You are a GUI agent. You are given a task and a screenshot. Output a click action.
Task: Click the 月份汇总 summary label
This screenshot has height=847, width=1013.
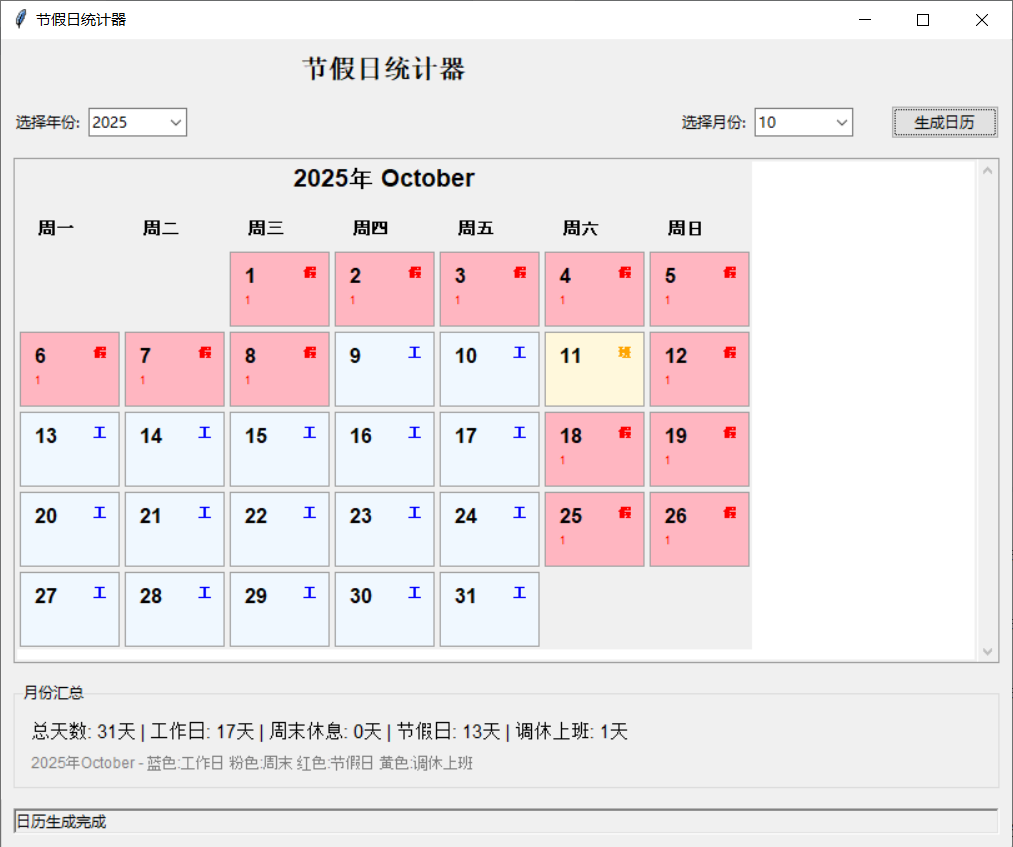54,692
